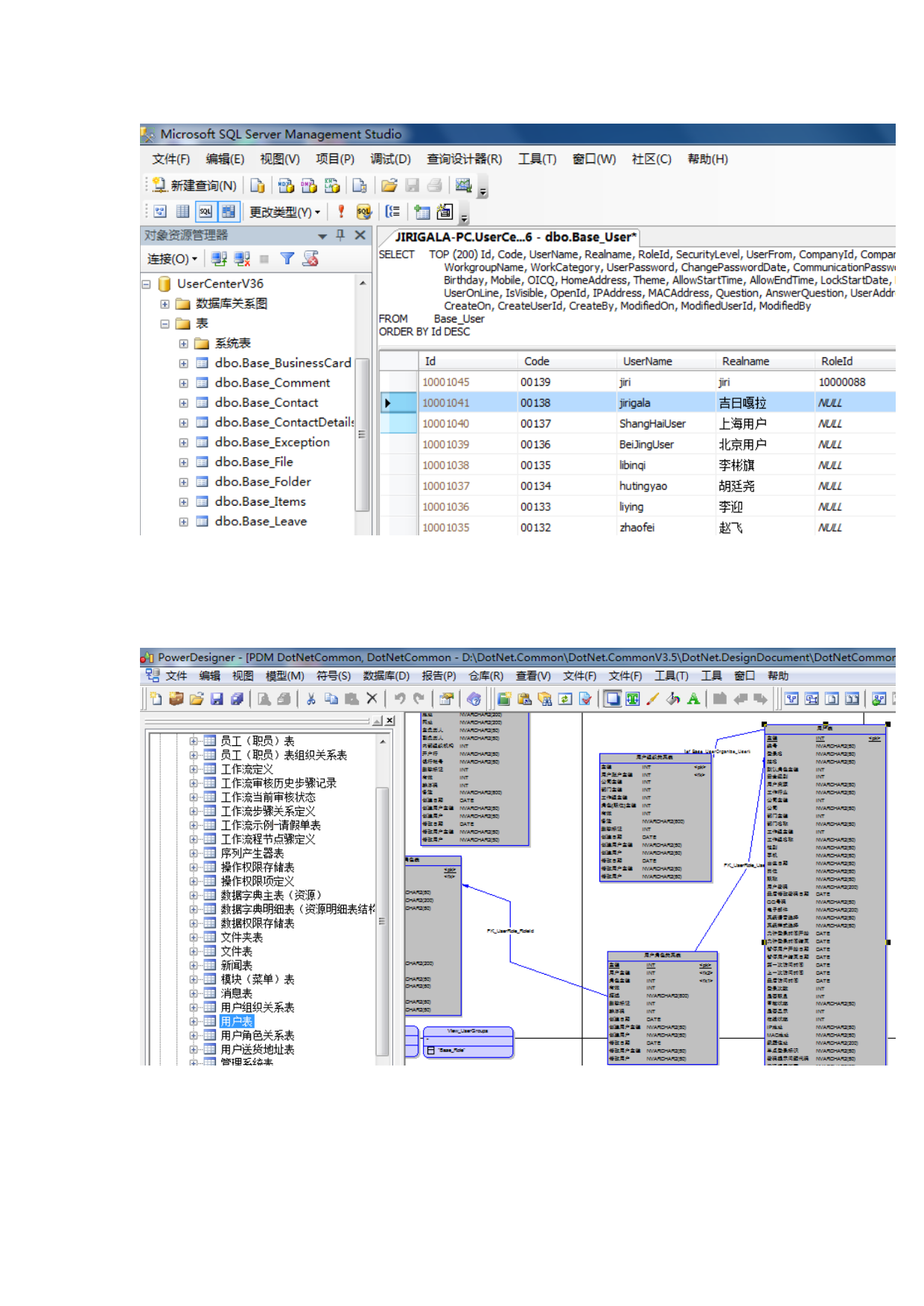Screen dimensions: 924x1306
Task: Click the open file folder icon in SSMS
Action: coord(389,185)
